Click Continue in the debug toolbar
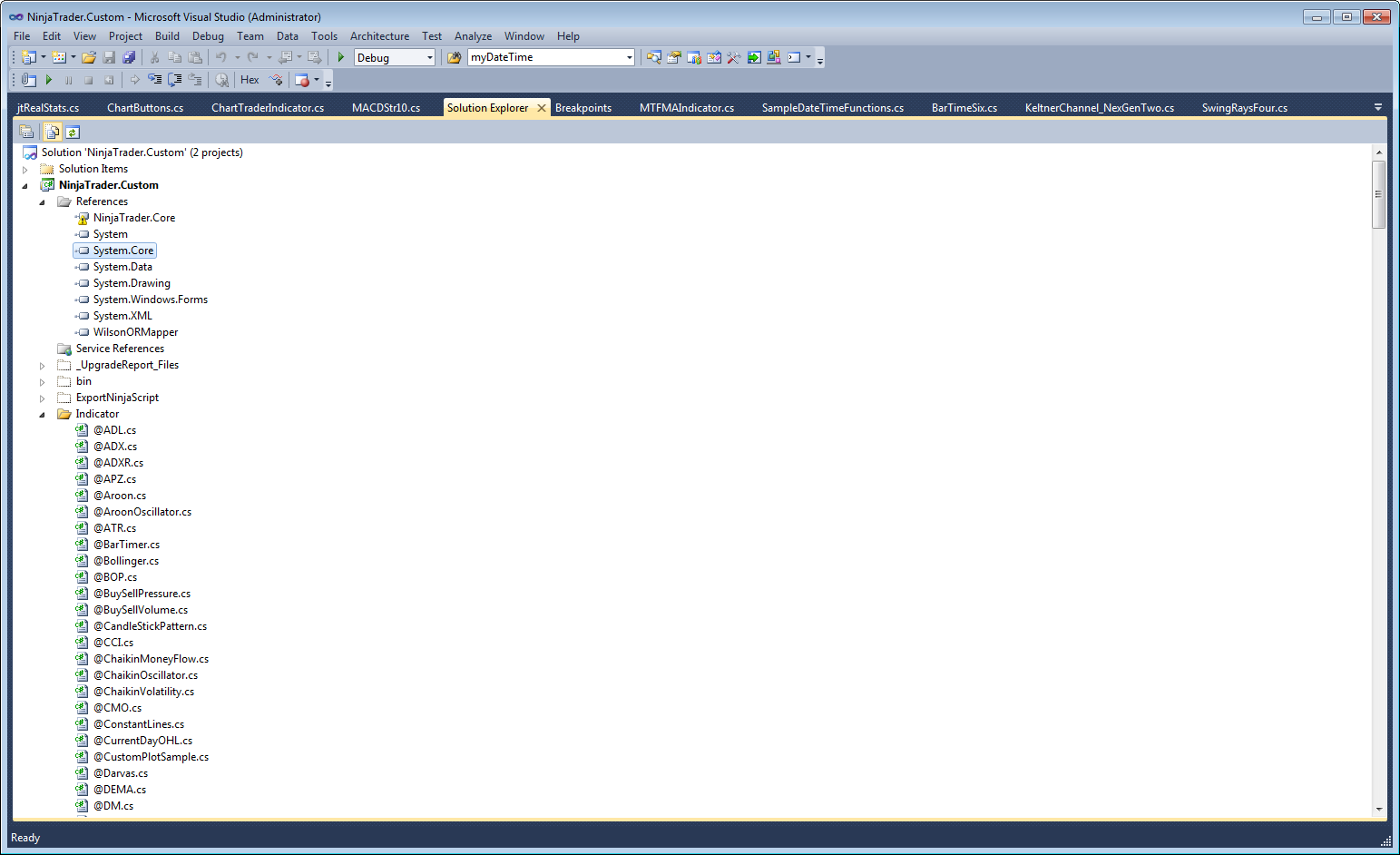This screenshot has height=855, width=1400. (49, 80)
